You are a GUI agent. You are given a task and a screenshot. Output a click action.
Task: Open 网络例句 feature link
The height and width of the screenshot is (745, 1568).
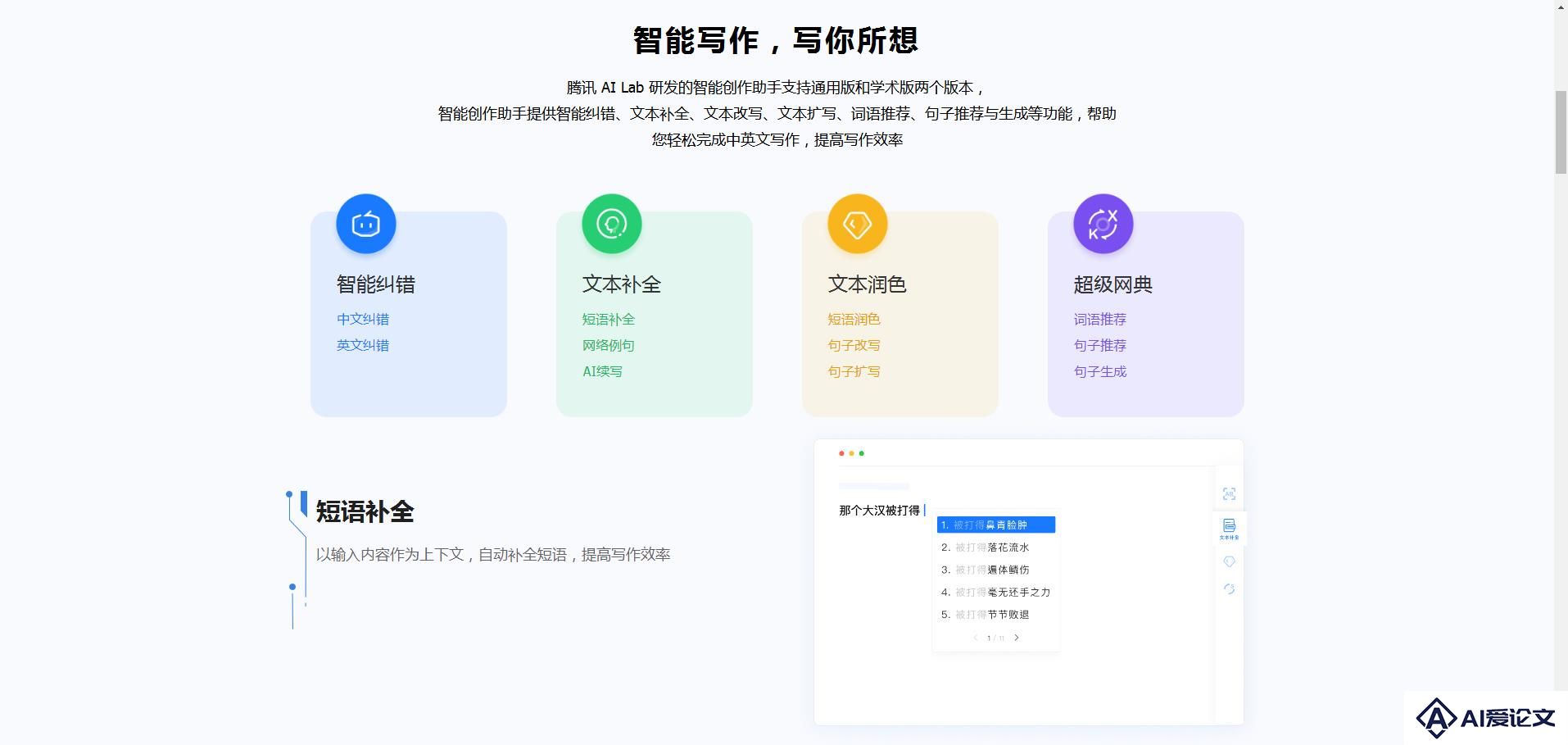click(609, 345)
